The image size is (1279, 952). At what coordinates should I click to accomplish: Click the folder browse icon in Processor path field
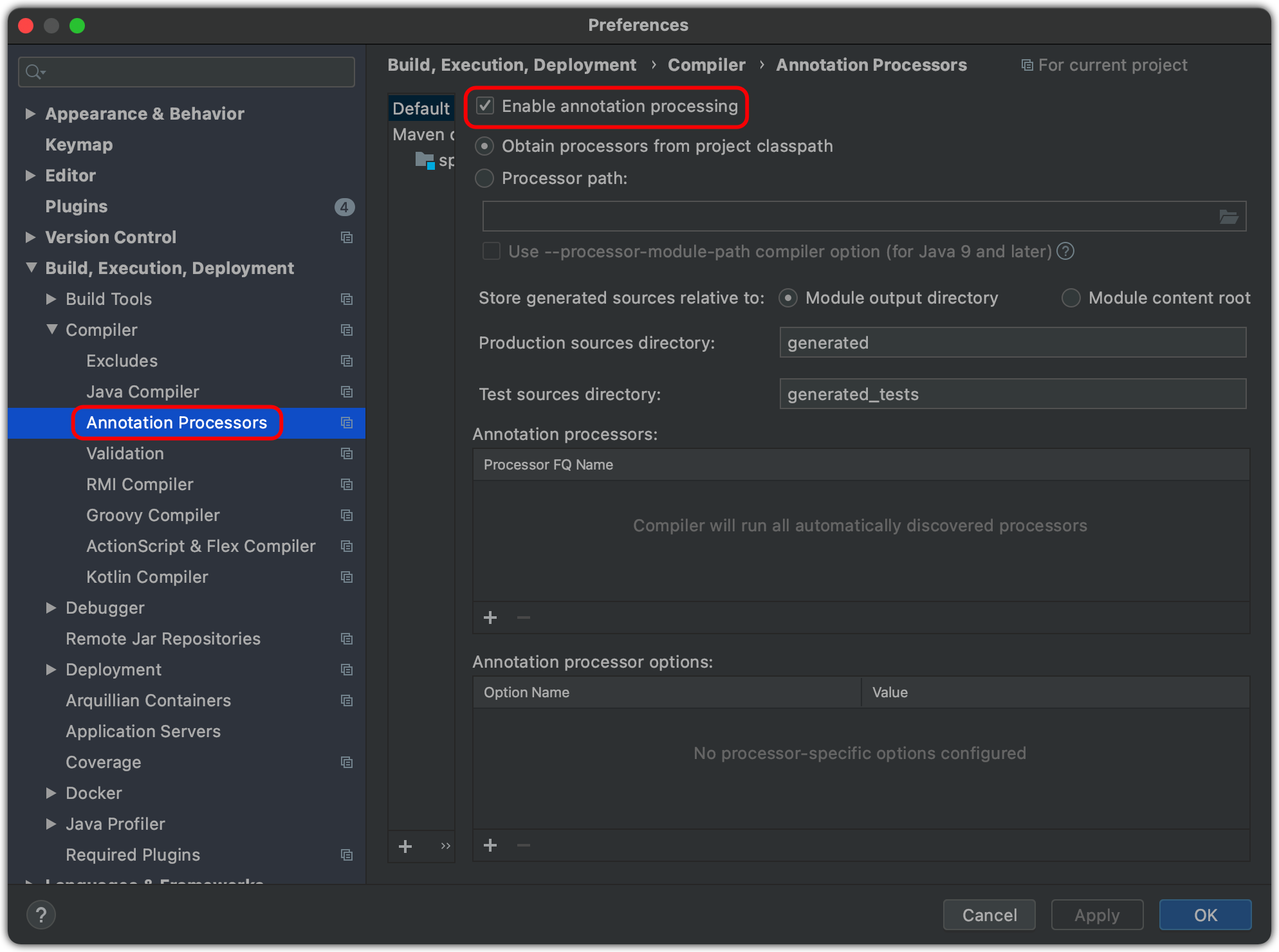[x=1228, y=217]
